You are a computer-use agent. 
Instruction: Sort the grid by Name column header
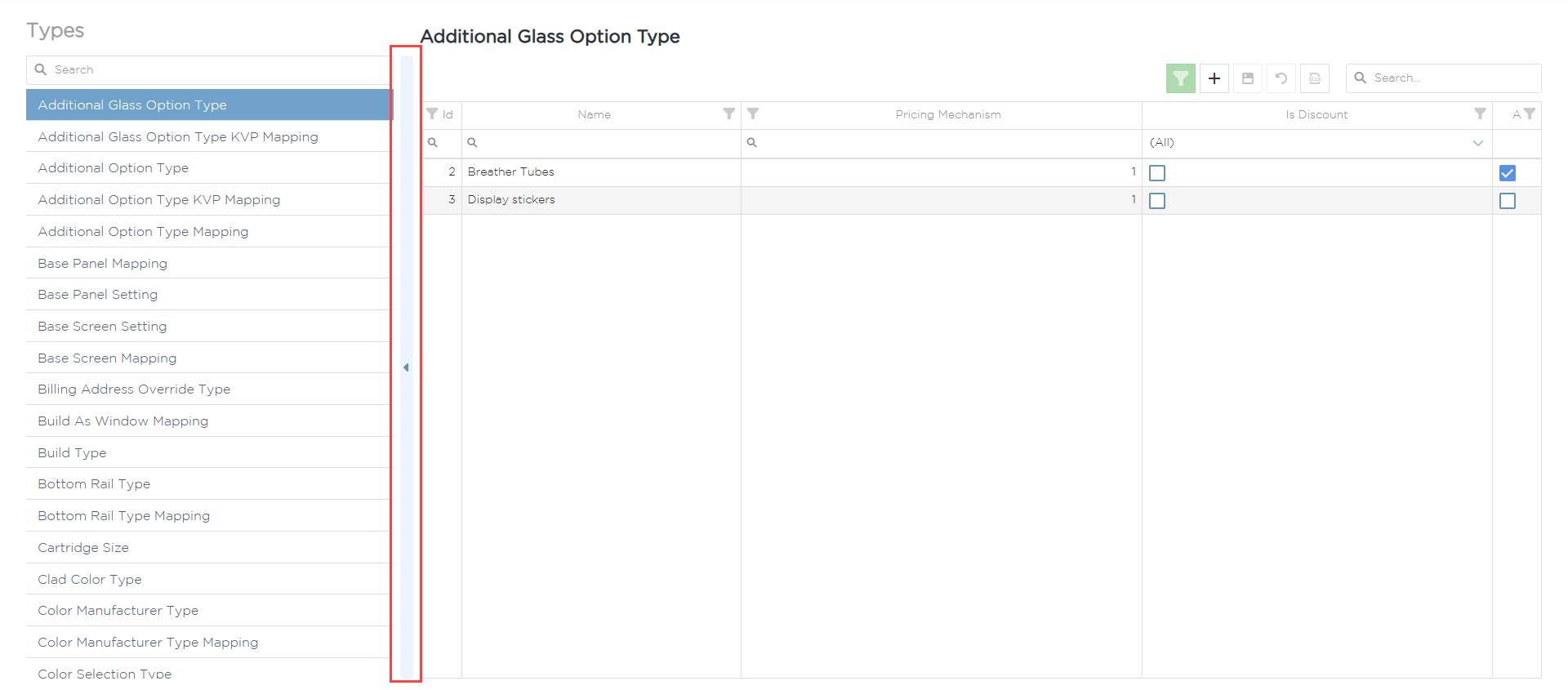click(x=594, y=114)
